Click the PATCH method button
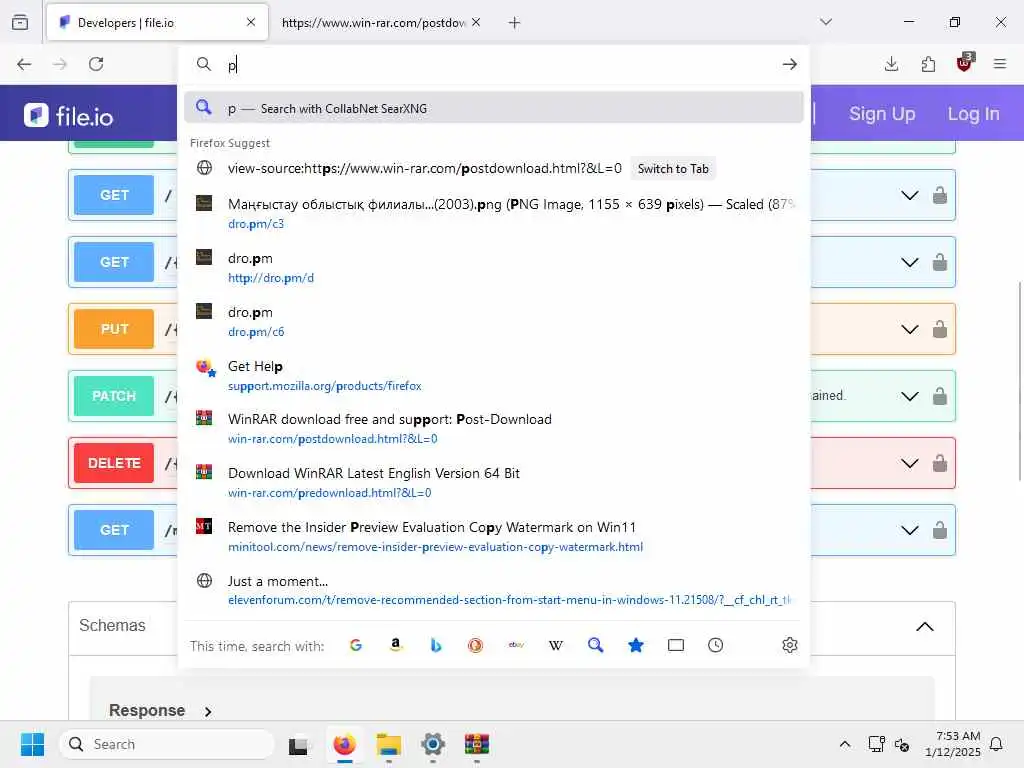The height and width of the screenshot is (768, 1024). click(x=114, y=396)
